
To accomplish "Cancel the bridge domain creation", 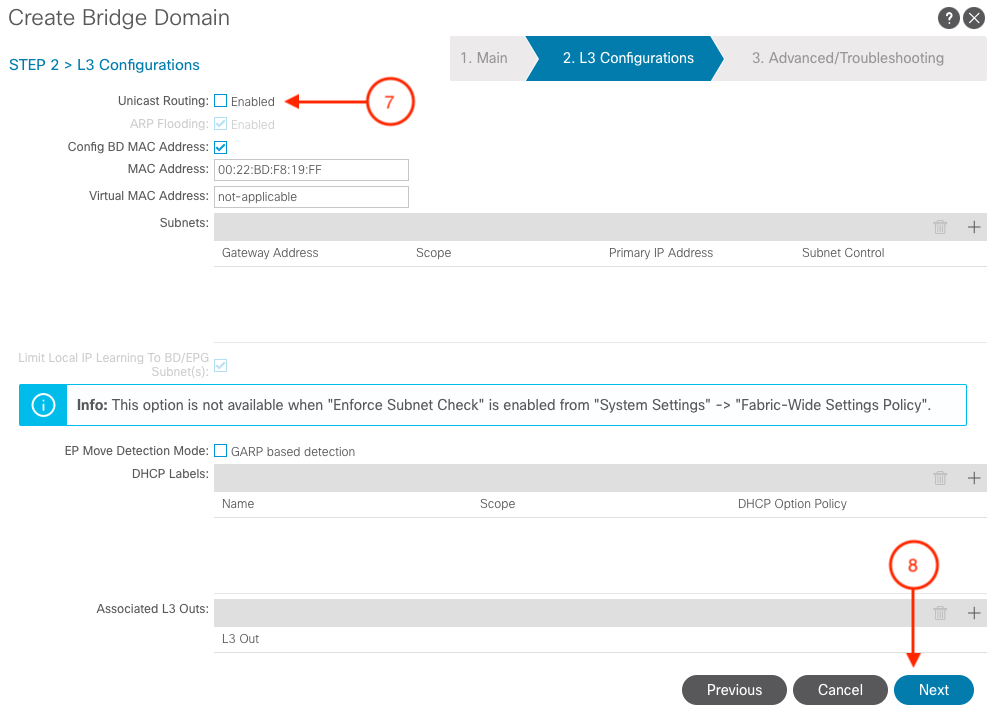I will click(x=840, y=690).
